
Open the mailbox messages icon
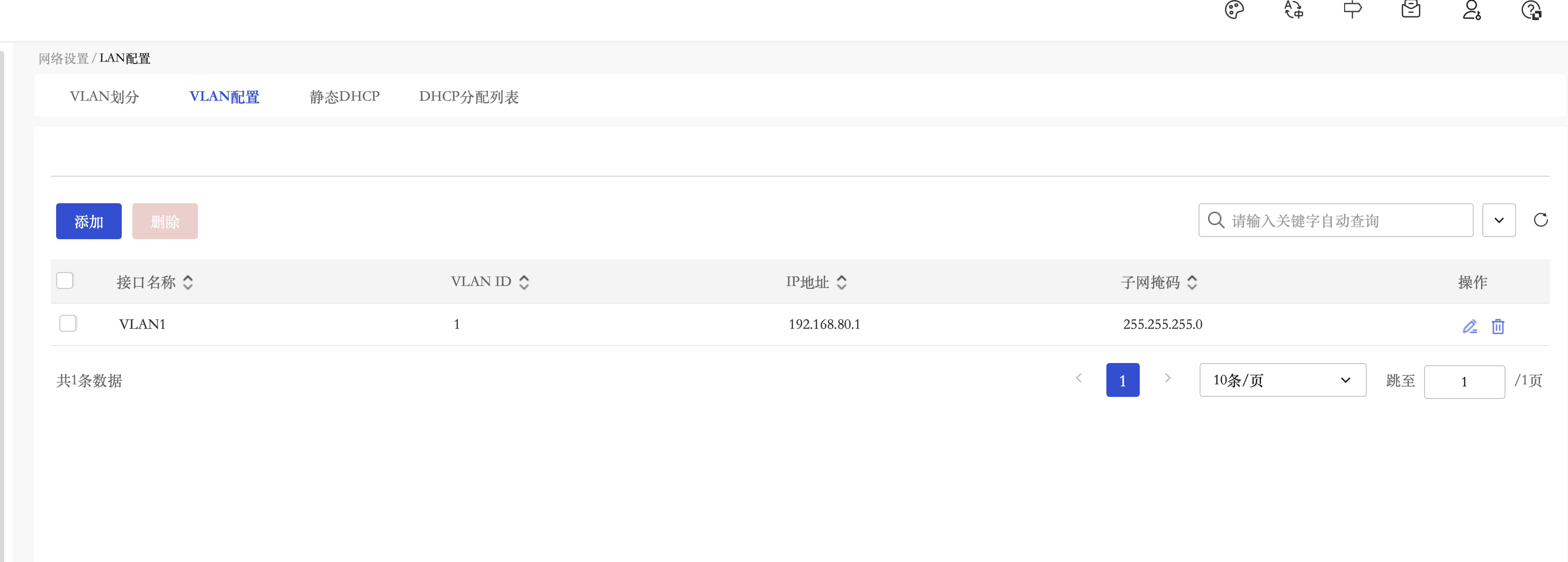tap(1410, 11)
